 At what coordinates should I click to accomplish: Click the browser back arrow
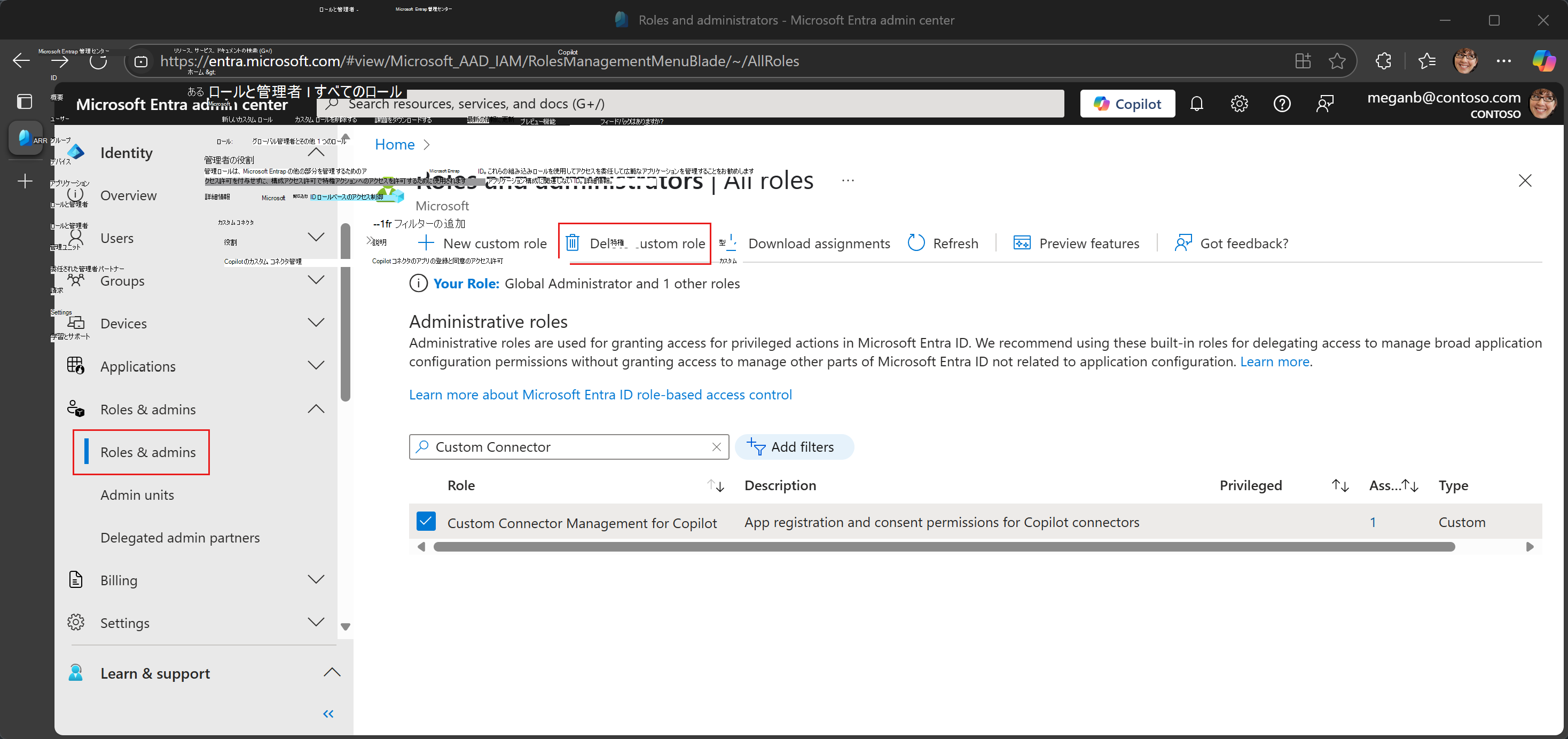(x=21, y=60)
